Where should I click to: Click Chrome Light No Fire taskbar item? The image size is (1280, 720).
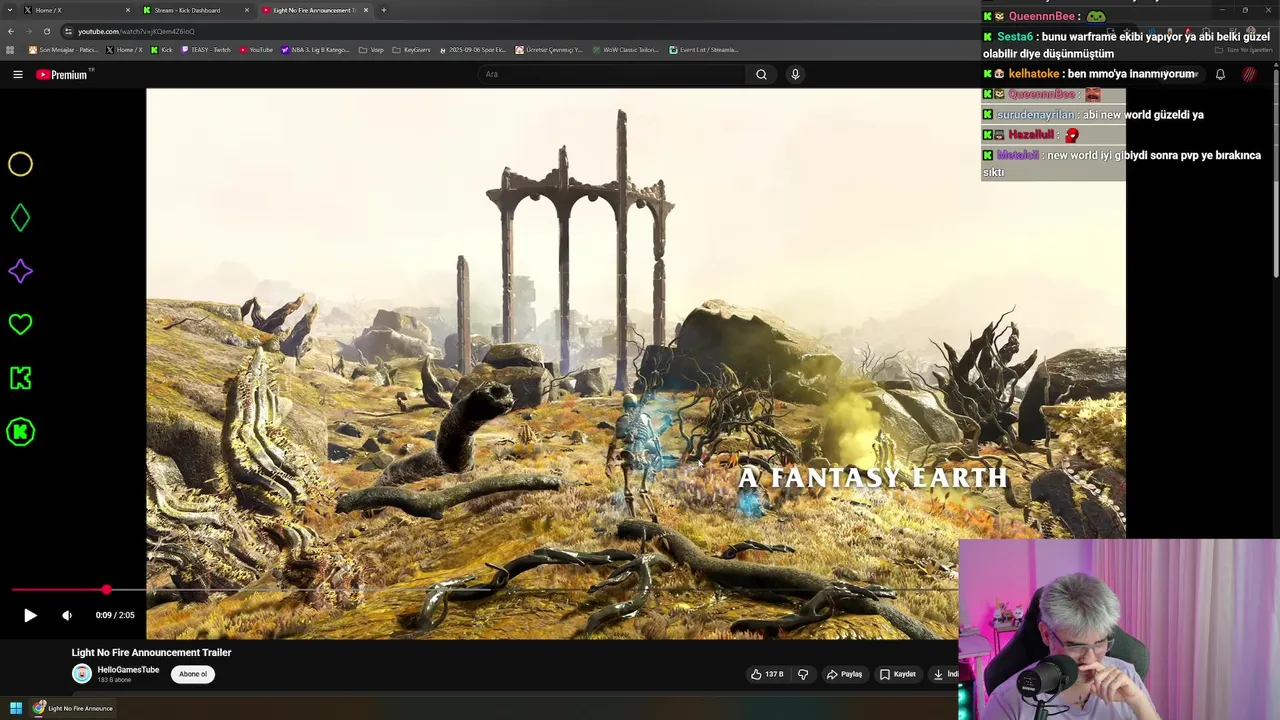click(73, 708)
